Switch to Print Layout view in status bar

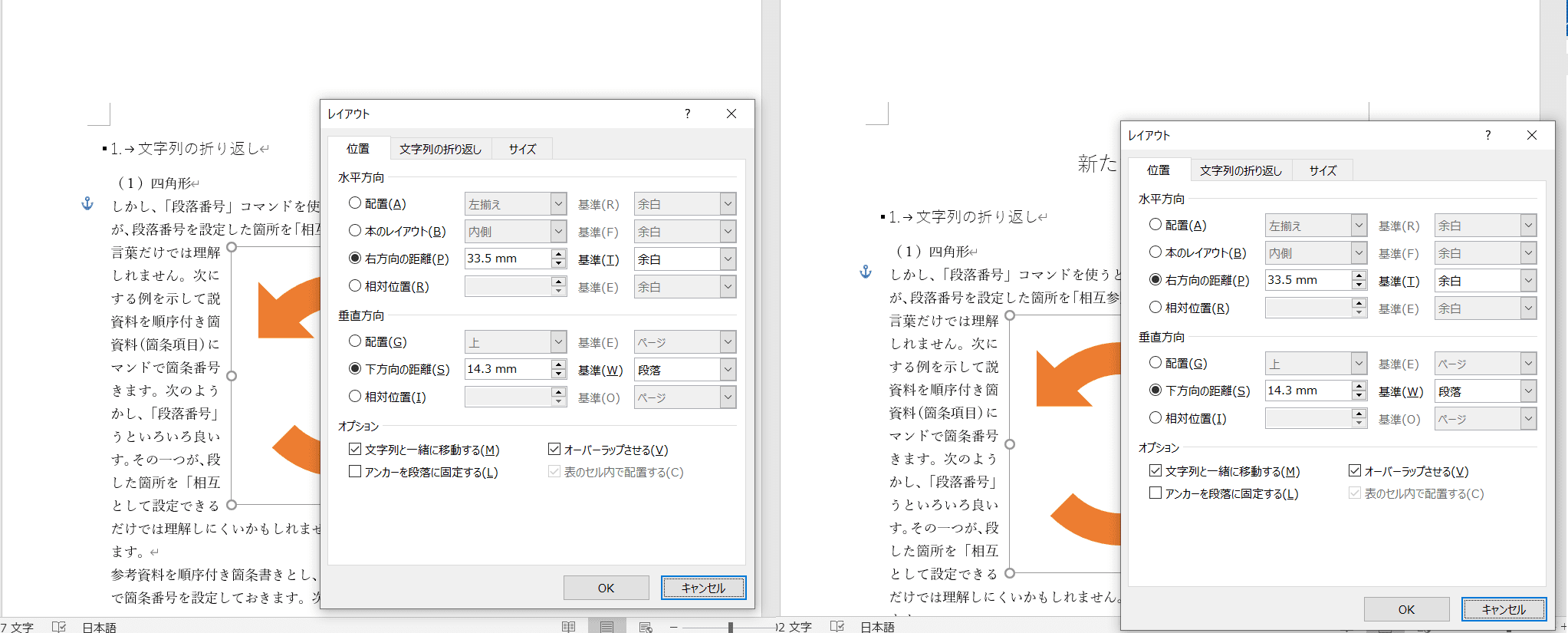(x=606, y=627)
